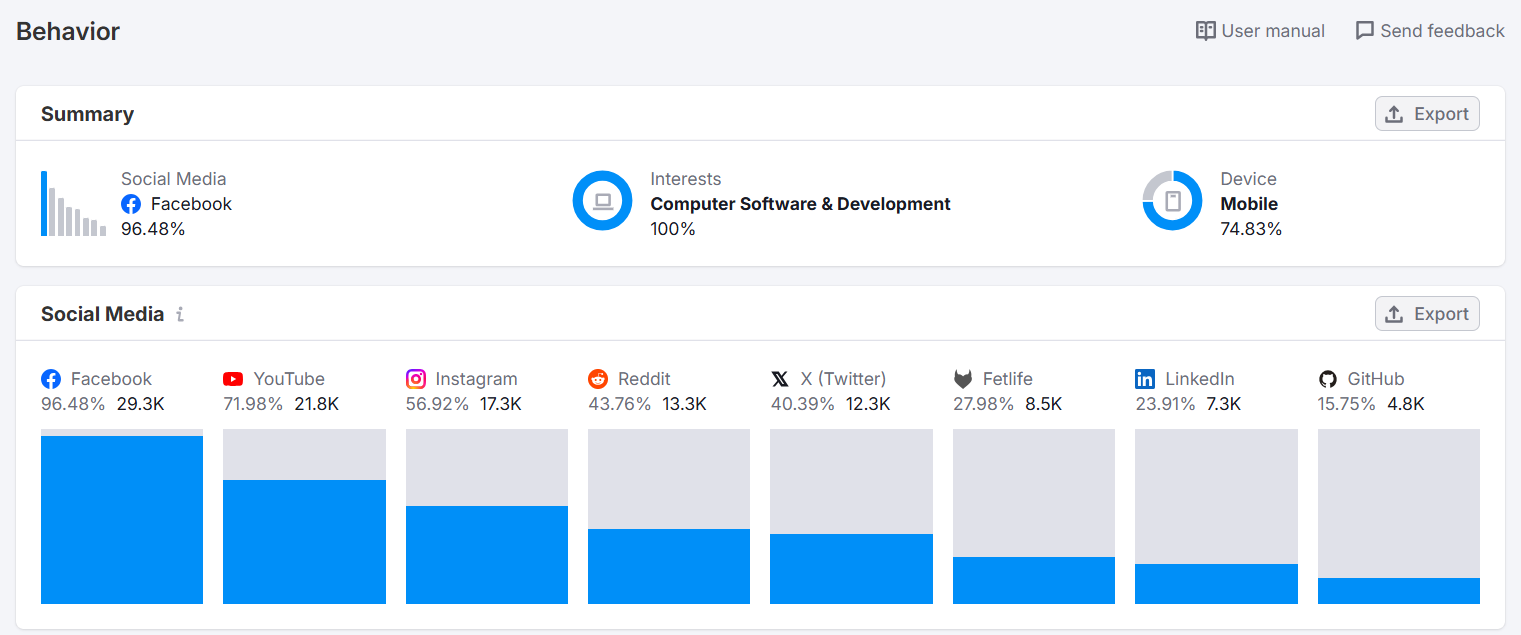Image resolution: width=1521 pixels, height=635 pixels.
Task: Click the Reddit 43.76% value
Action: coord(619,404)
